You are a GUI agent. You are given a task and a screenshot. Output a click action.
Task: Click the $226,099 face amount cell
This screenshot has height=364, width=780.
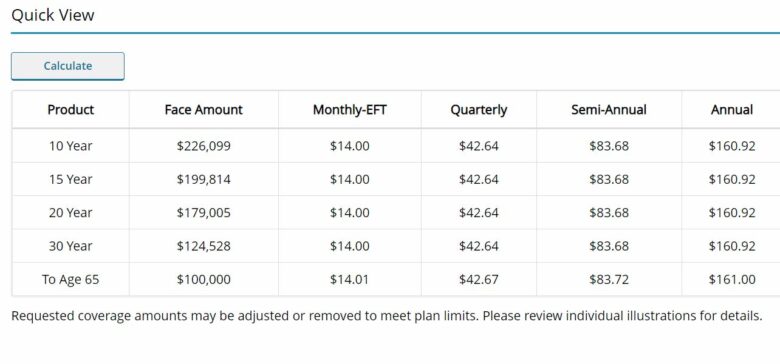point(203,146)
